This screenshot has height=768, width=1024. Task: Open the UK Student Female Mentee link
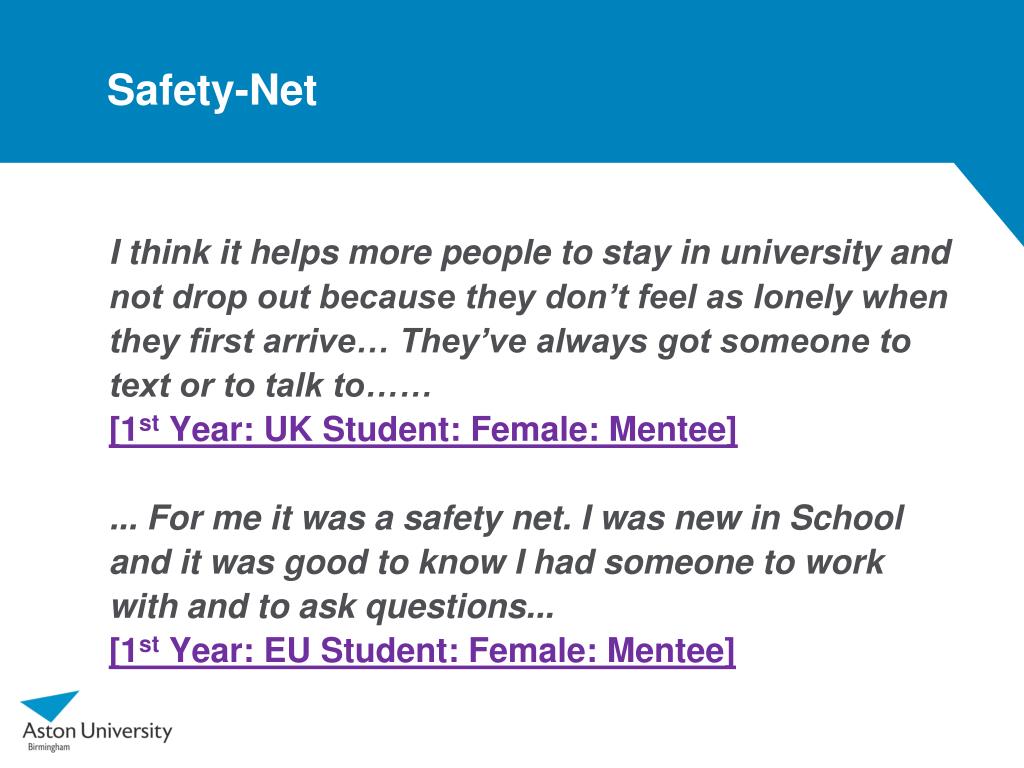423,429
